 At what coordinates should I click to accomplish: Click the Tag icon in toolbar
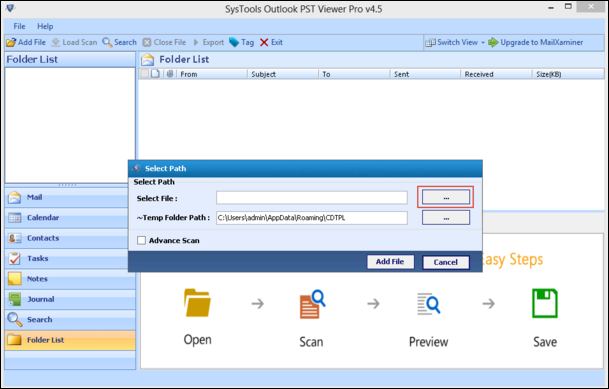click(x=234, y=42)
